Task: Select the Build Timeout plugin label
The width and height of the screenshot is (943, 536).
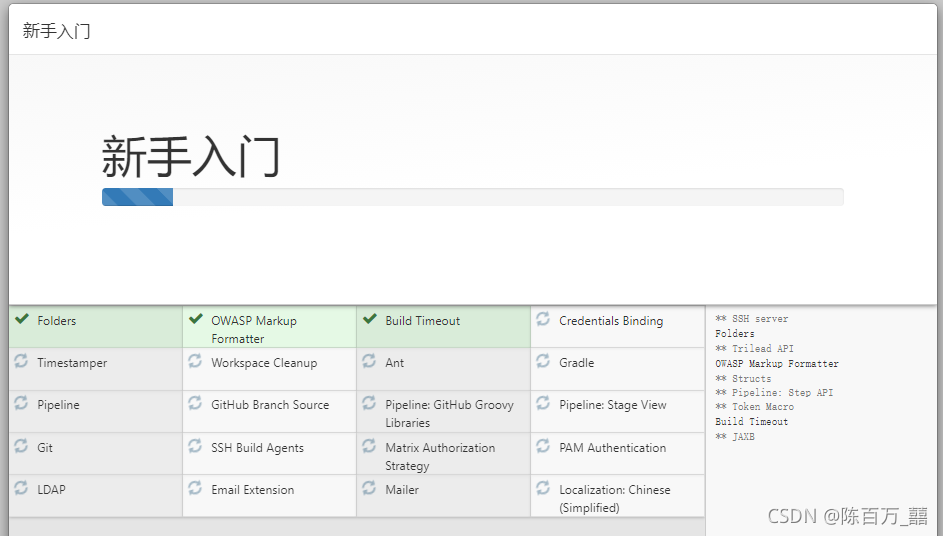Action: 423,321
